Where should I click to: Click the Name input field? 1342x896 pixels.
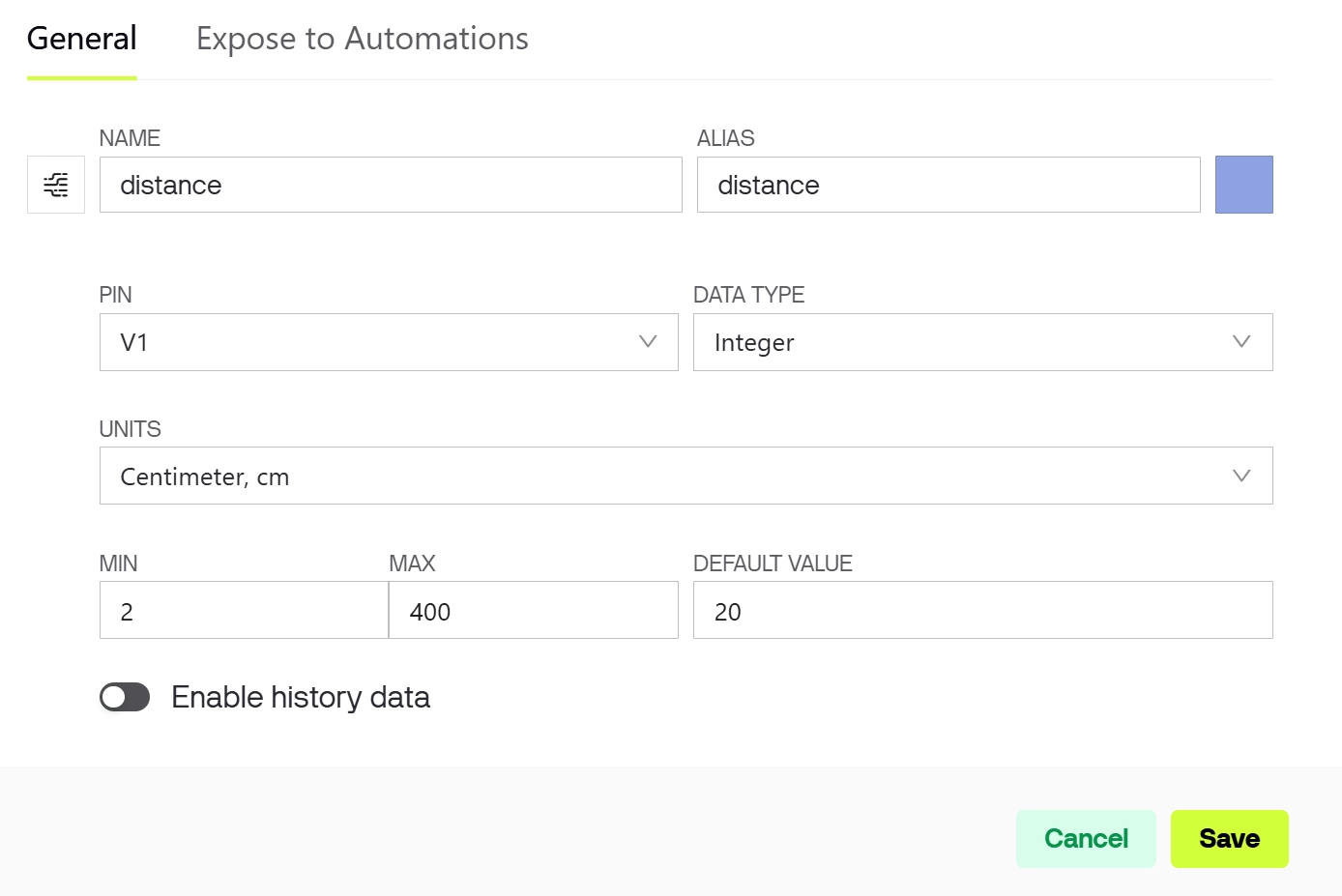391,185
